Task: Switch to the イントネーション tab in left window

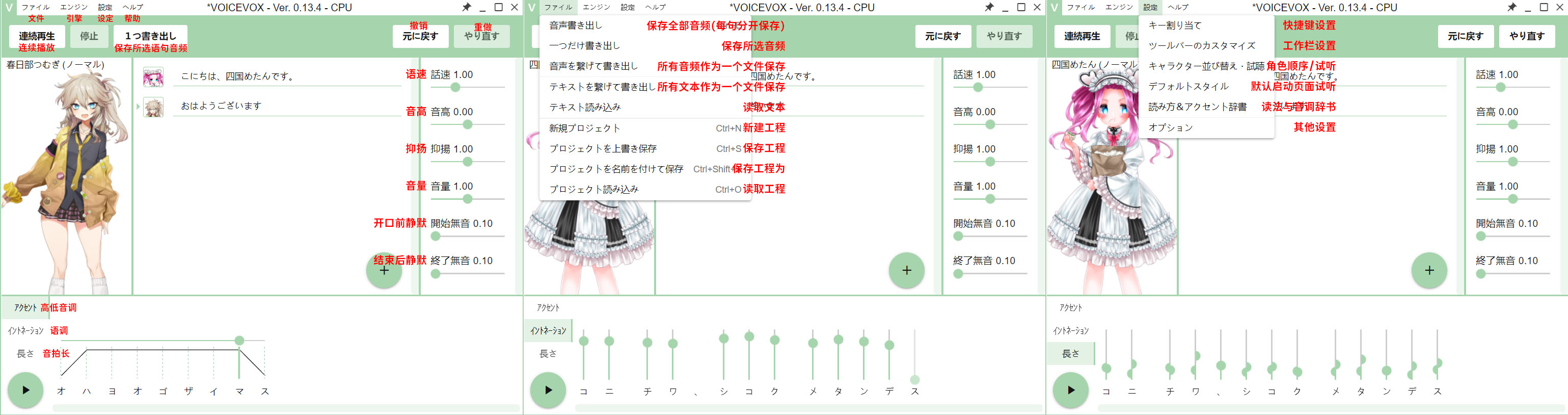Action: (x=25, y=331)
